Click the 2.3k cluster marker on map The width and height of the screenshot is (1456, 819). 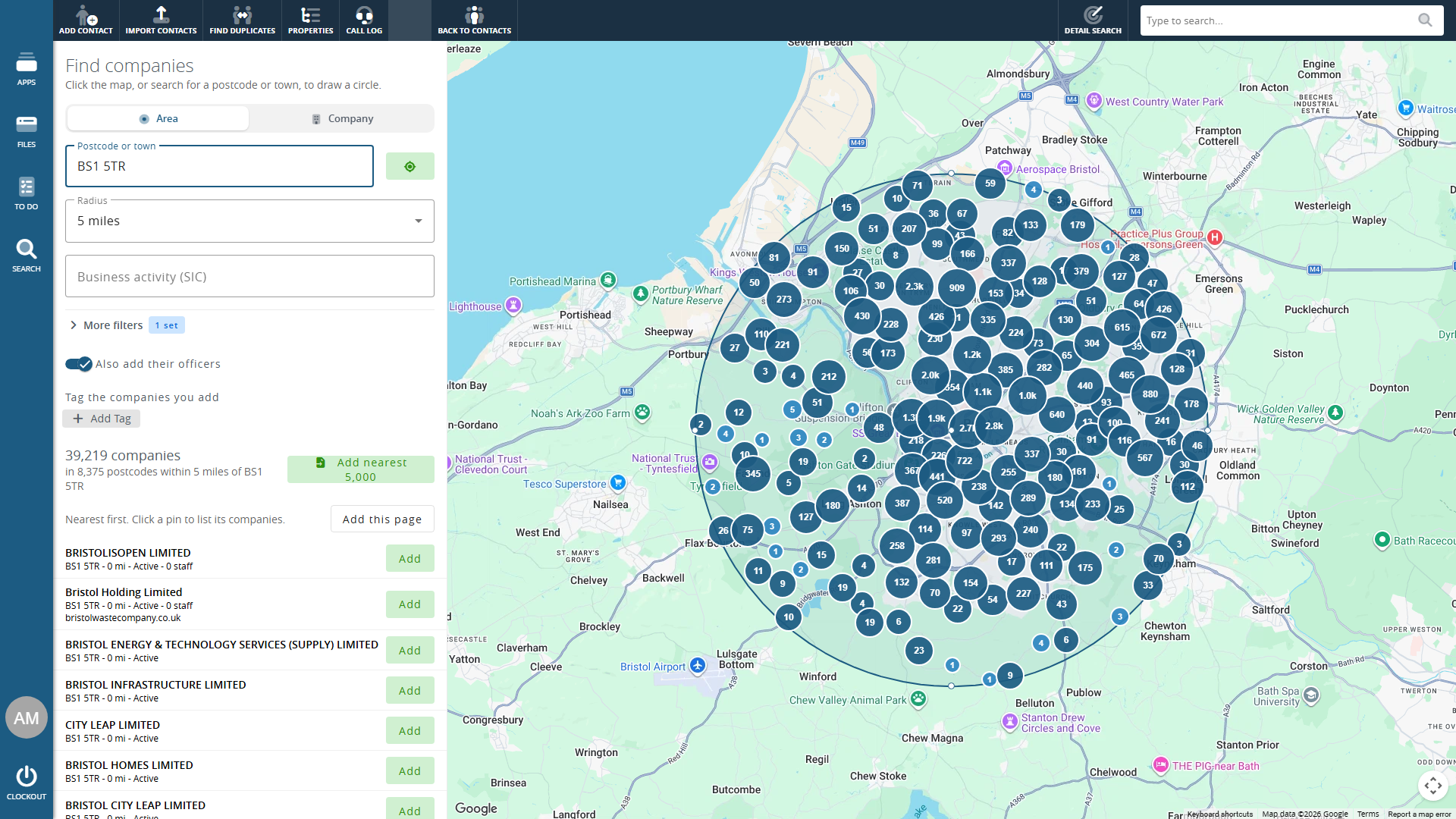tap(914, 287)
